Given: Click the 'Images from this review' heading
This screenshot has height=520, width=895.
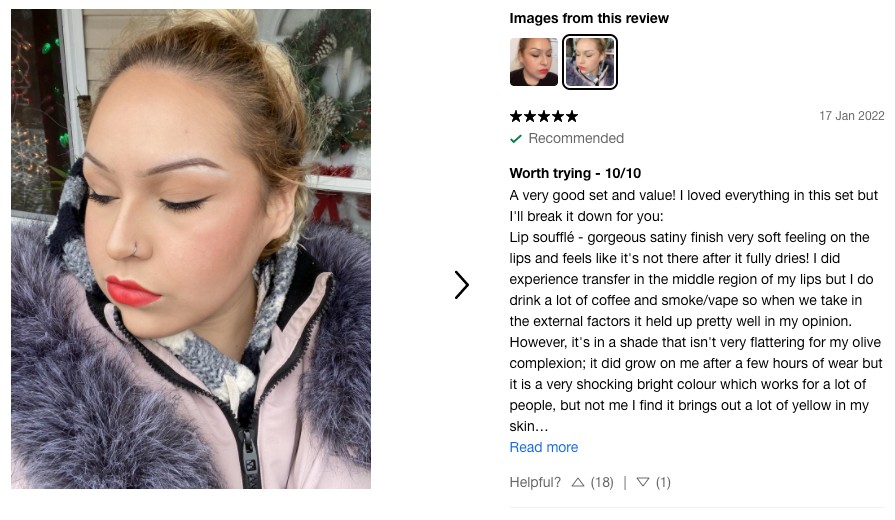Looking at the screenshot, I should pyautogui.click(x=589, y=18).
